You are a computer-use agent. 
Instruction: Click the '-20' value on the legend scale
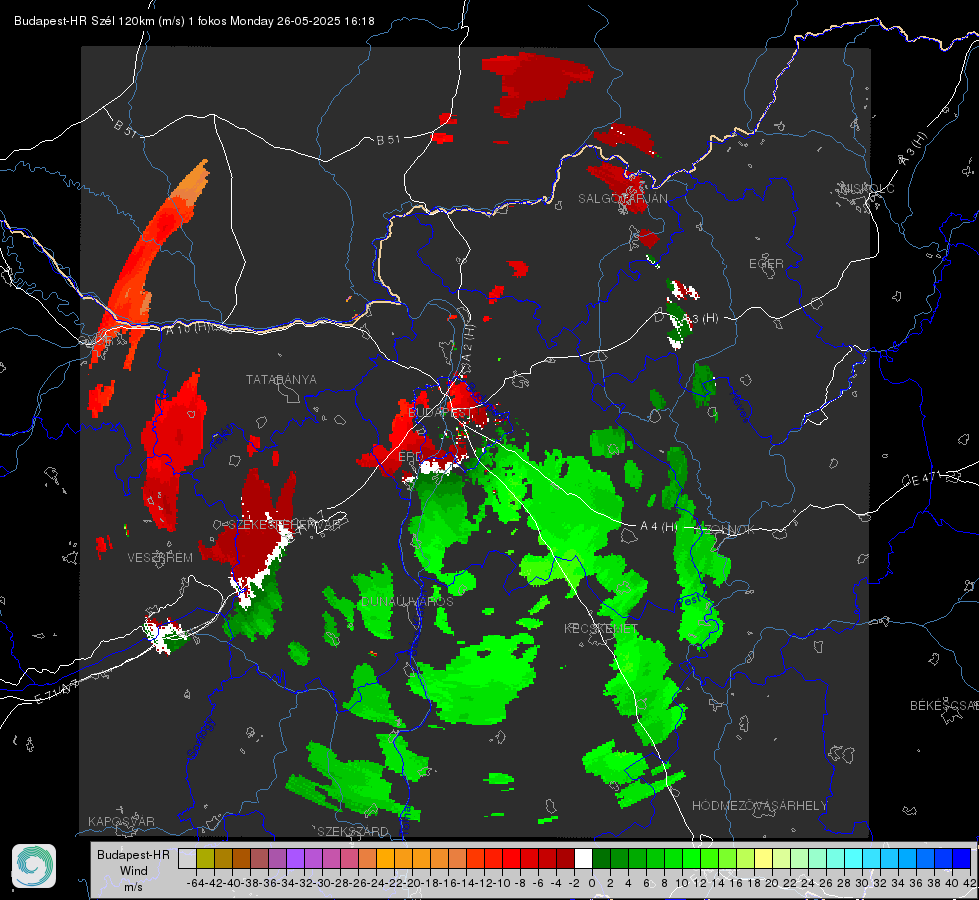point(412,883)
